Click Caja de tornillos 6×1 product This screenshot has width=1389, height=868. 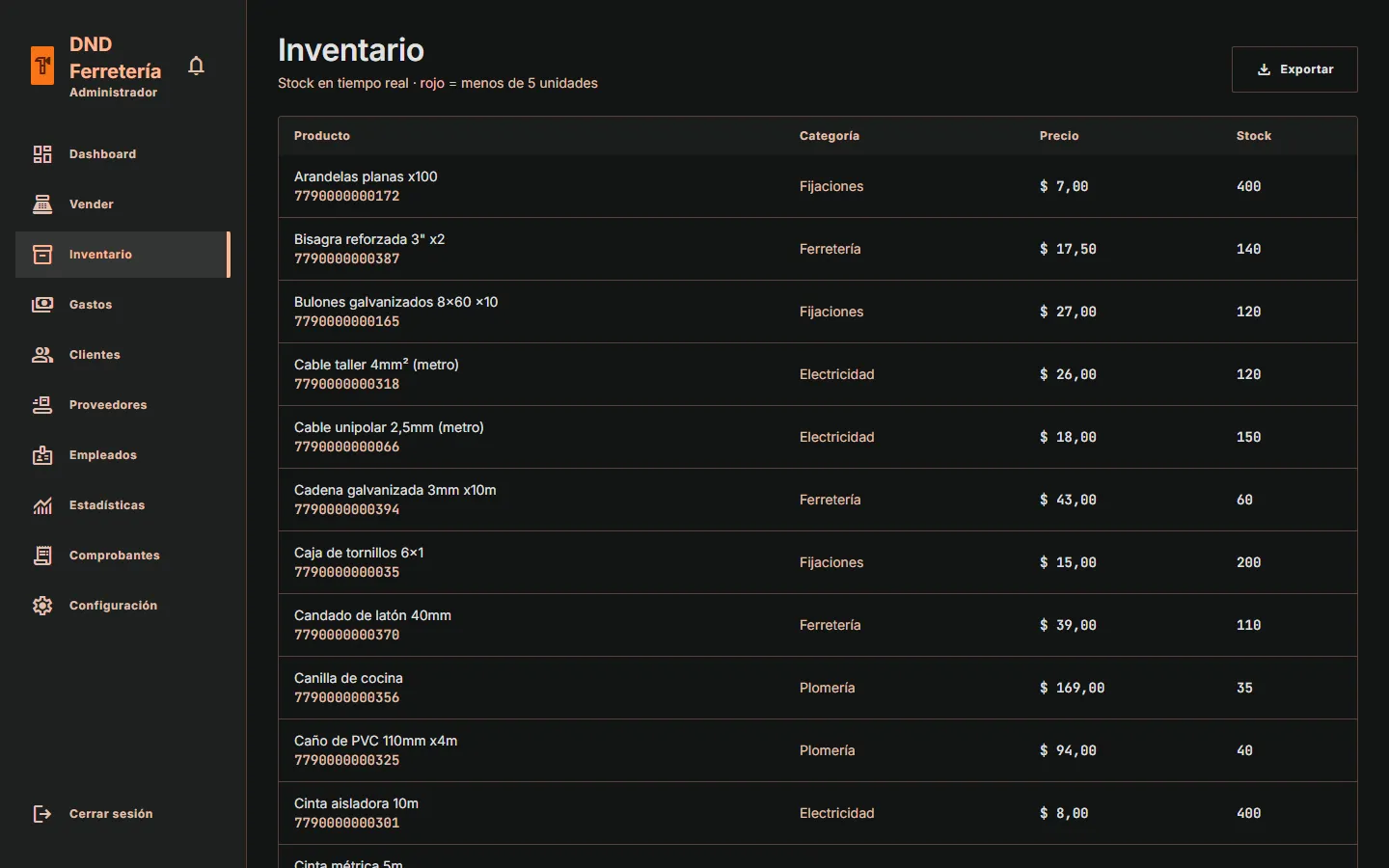click(359, 553)
